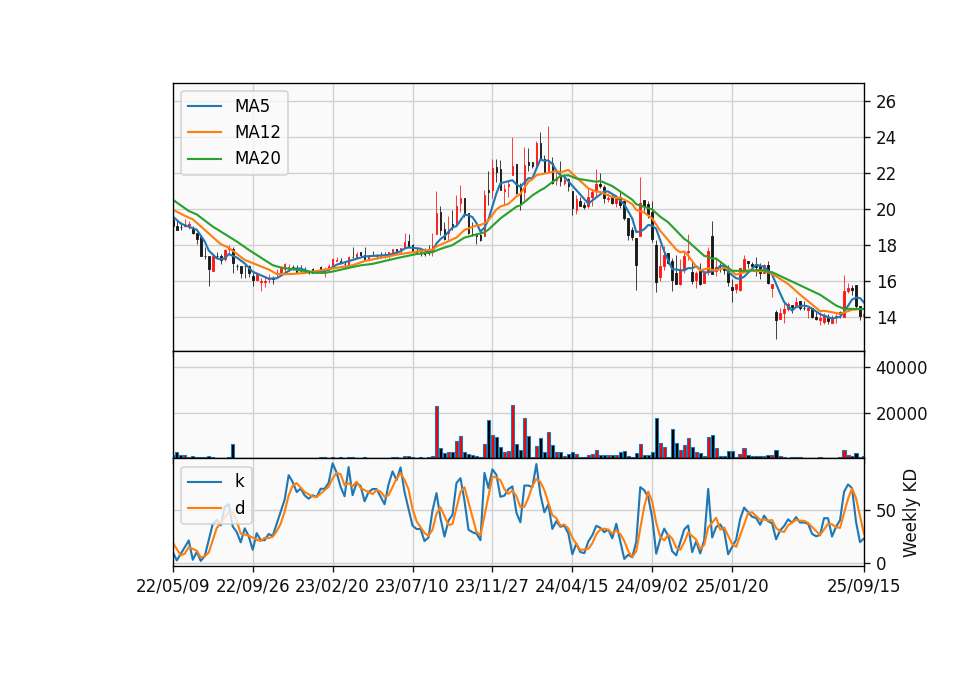
Task: Click the 23/07/10 date tick label
Action: pos(412,586)
